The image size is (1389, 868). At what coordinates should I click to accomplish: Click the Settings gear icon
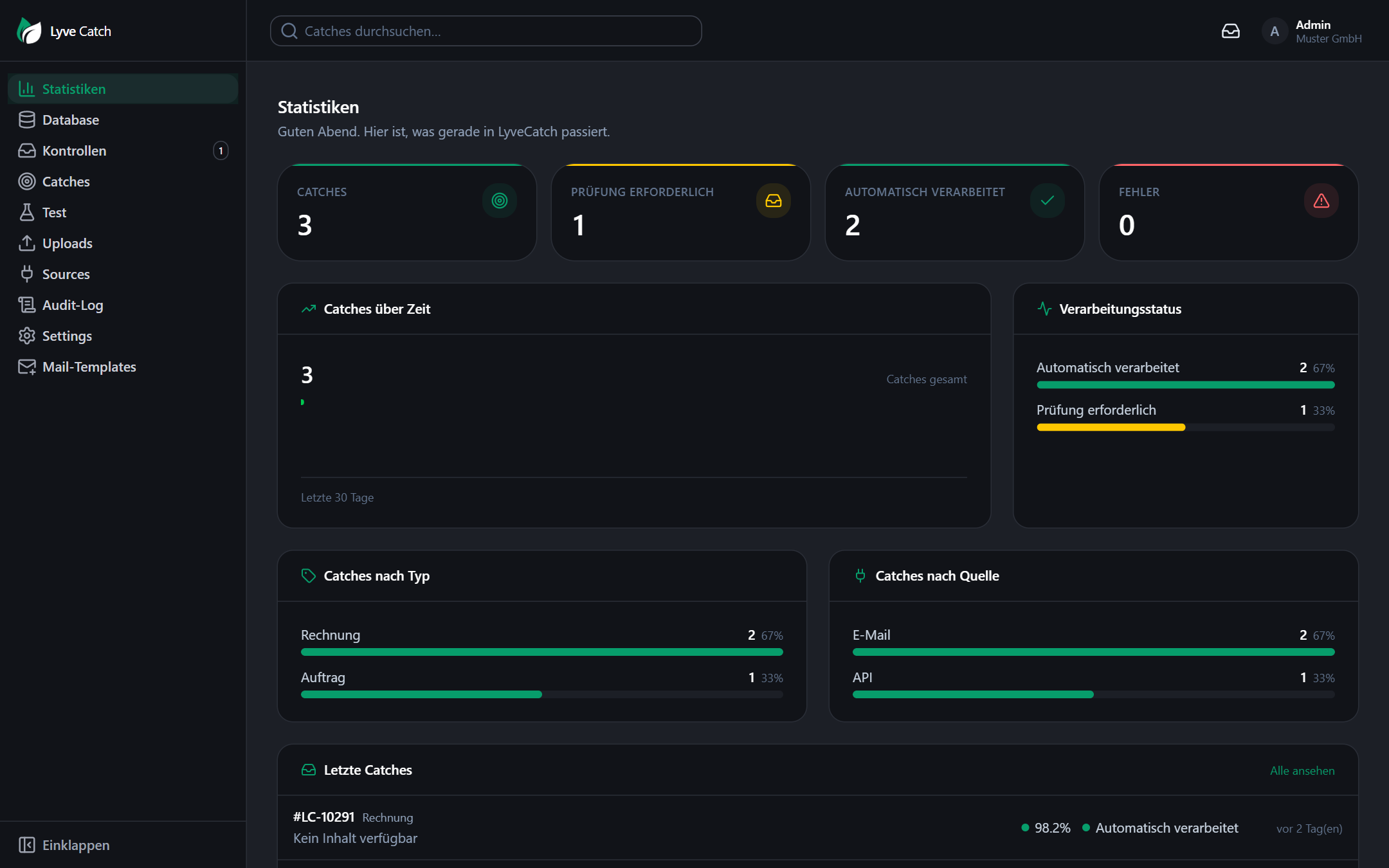pos(27,336)
